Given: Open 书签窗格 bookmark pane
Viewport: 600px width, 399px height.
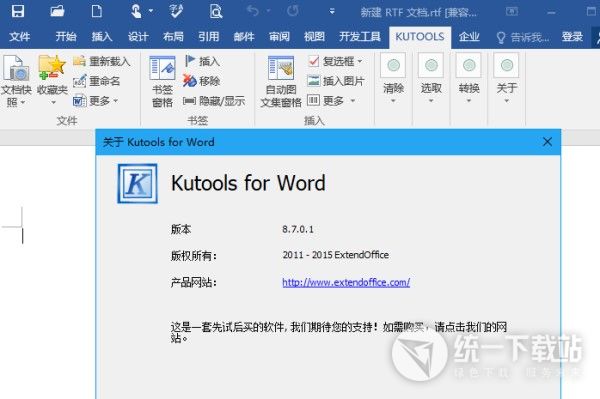Looking at the screenshot, I should click(162, 82).
